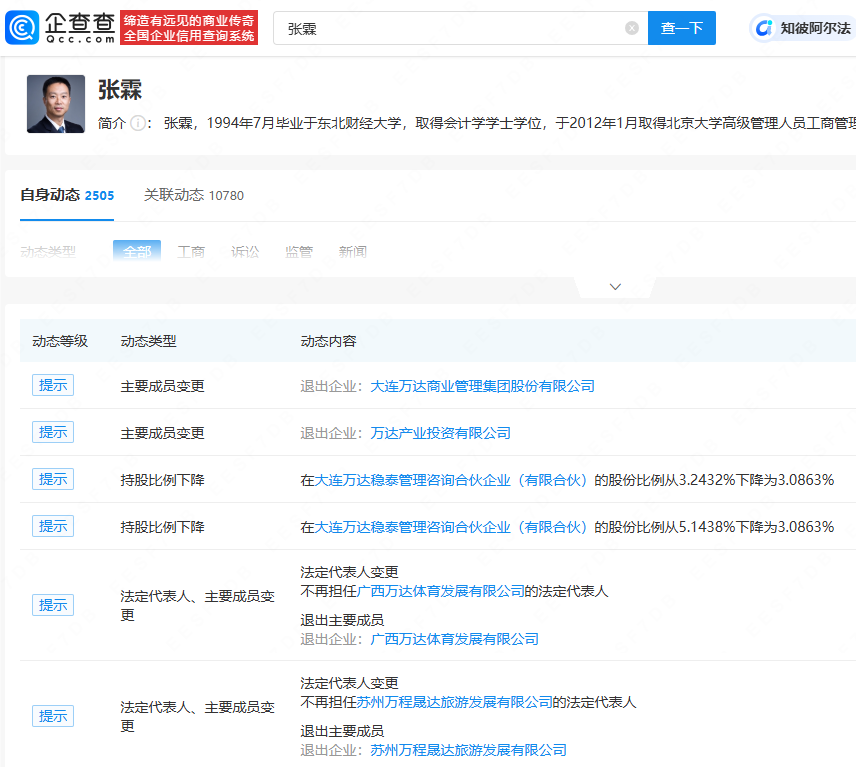Select the 自身动态 tab
The height and width of the screenshot is (767, 856).
click(67, 195)
